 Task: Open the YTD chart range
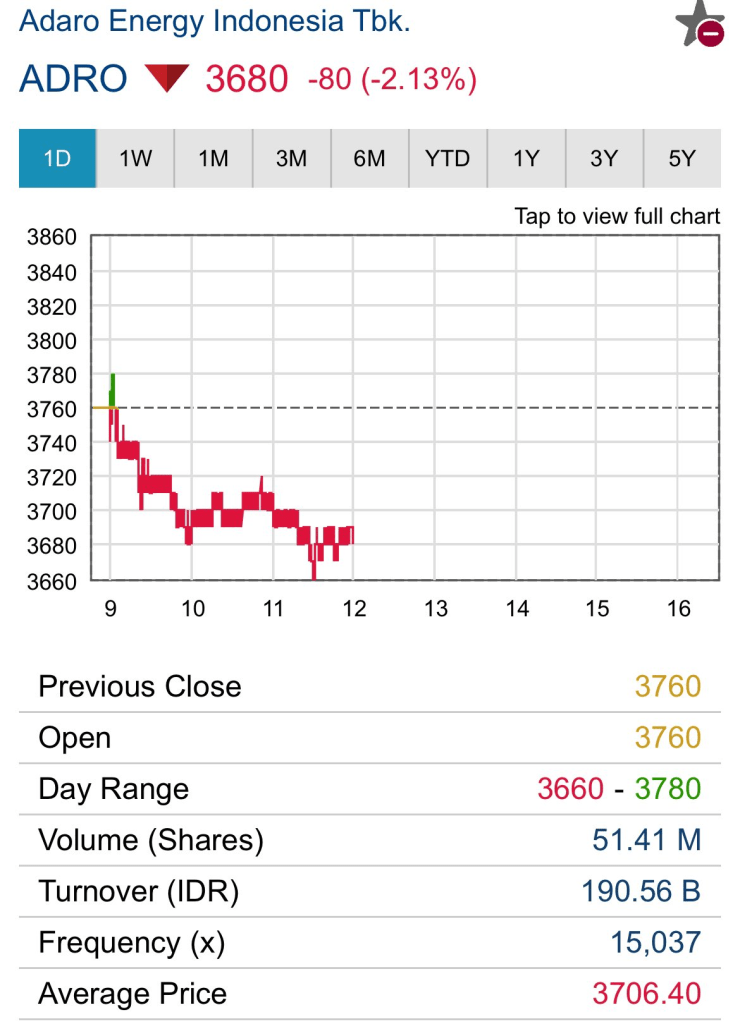pos(447,158)
